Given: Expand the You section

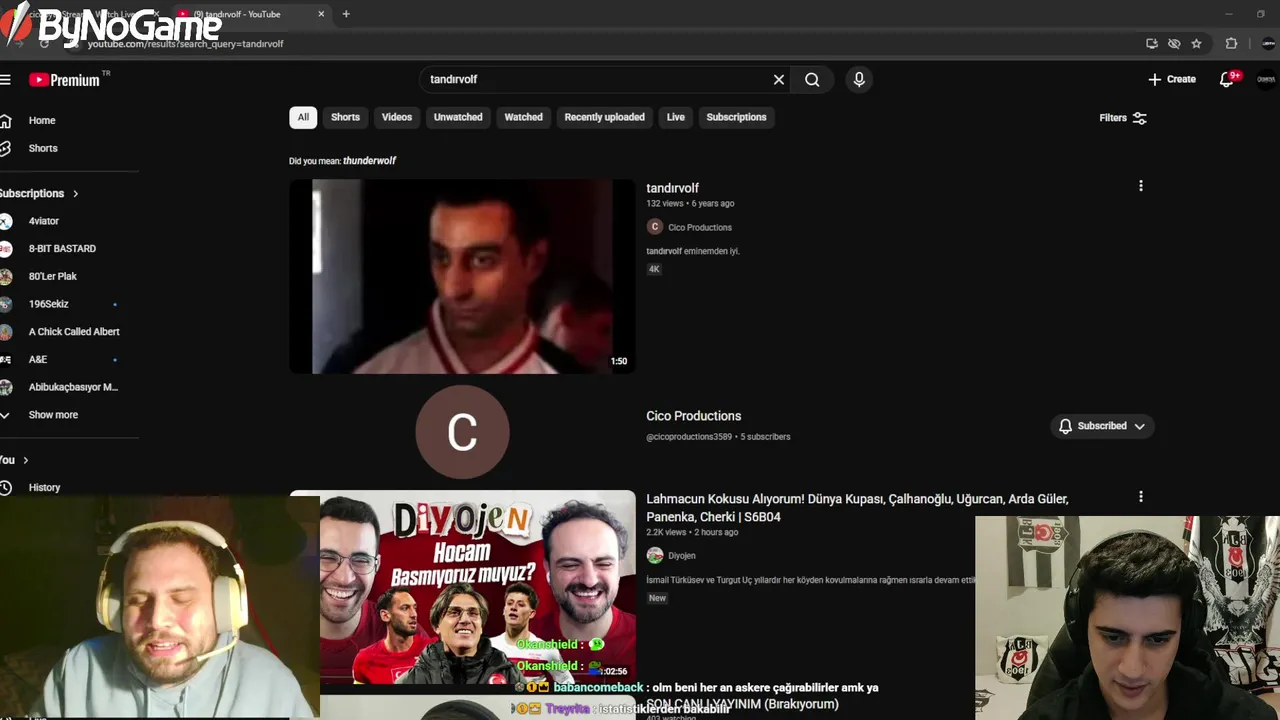Looking at the screenshot, I should tap(15, 460).
